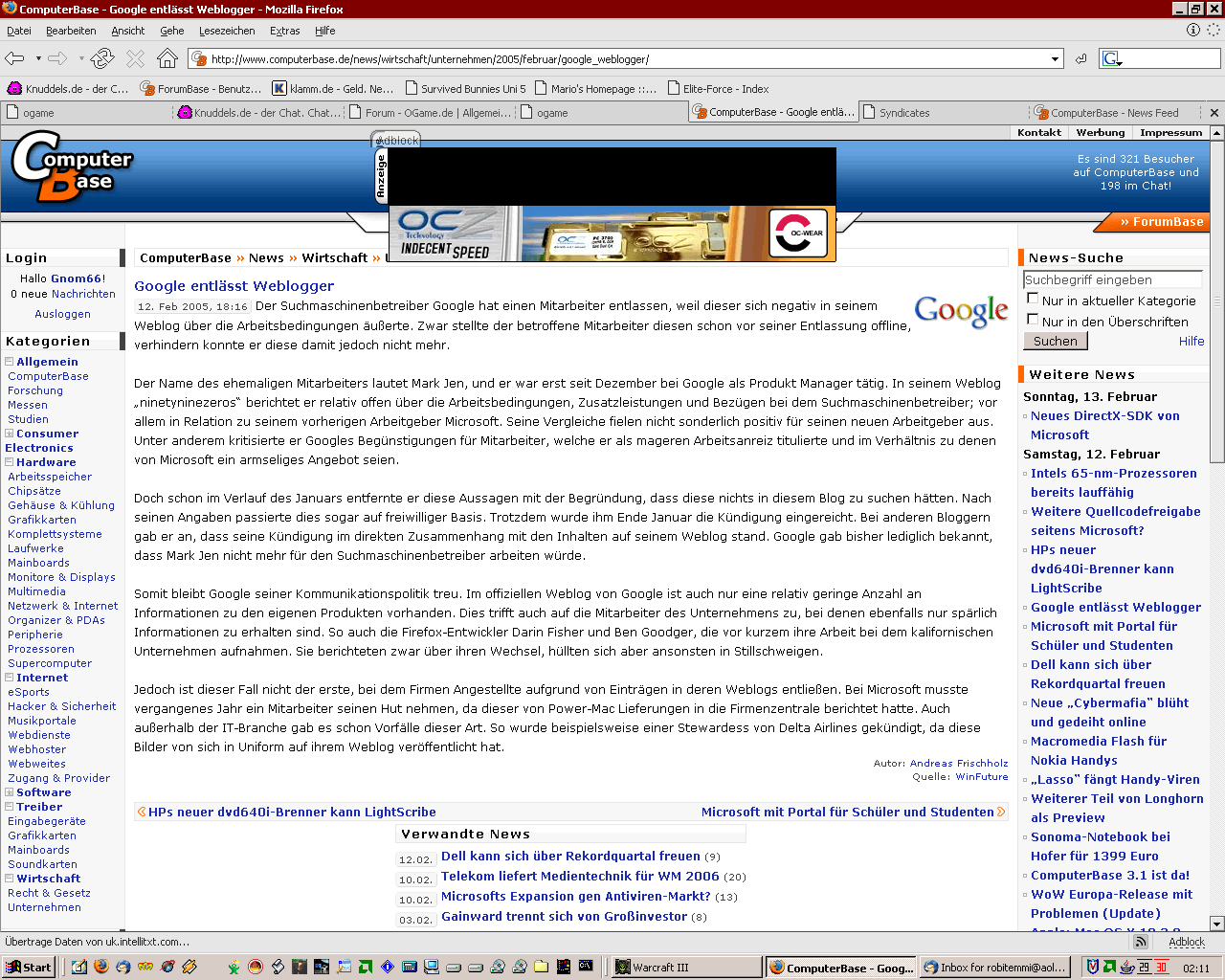Go to the Home page icon
Screen dimensions: 1225x980
(167, 58)
